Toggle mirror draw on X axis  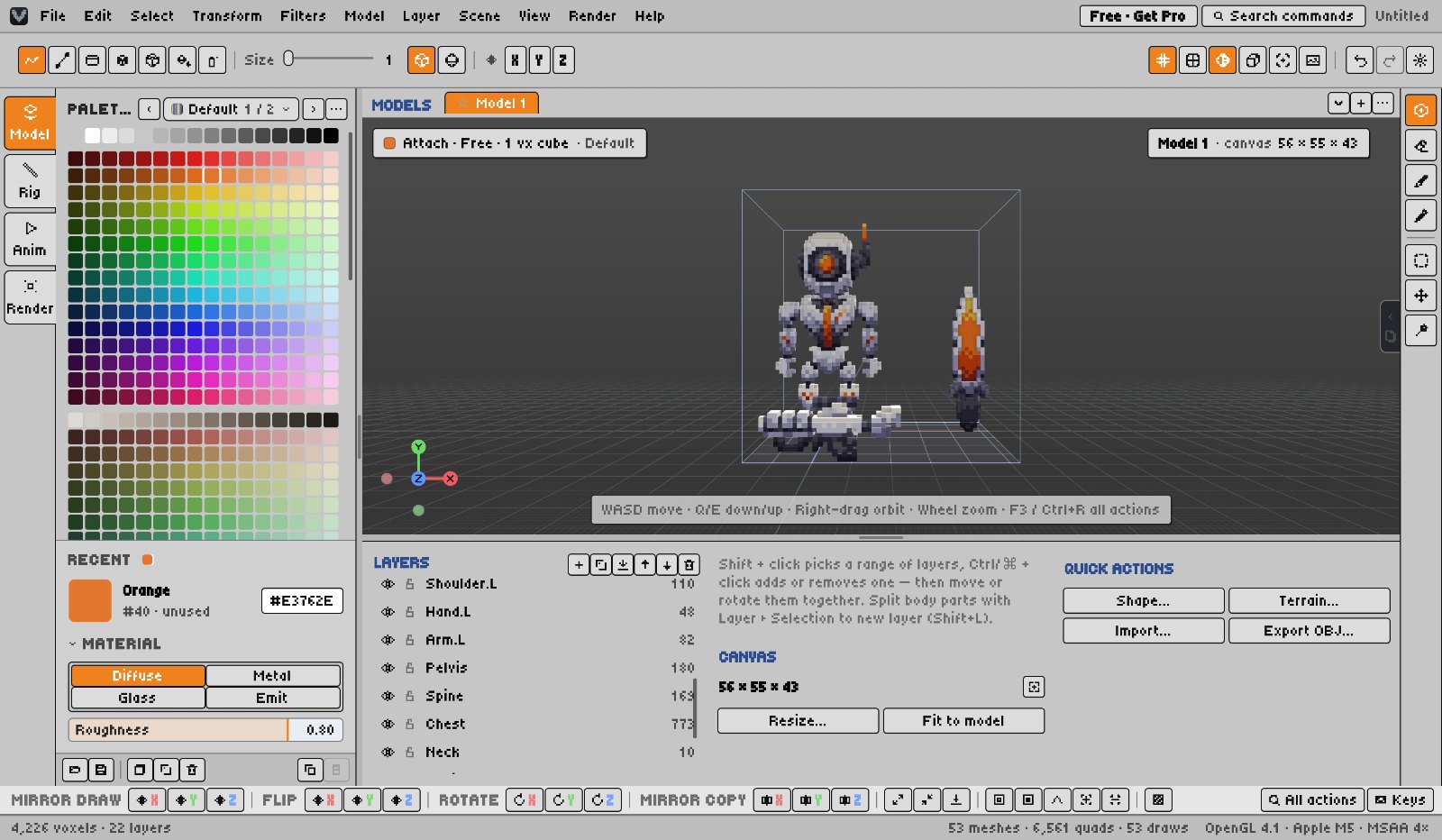click(147, 799)
